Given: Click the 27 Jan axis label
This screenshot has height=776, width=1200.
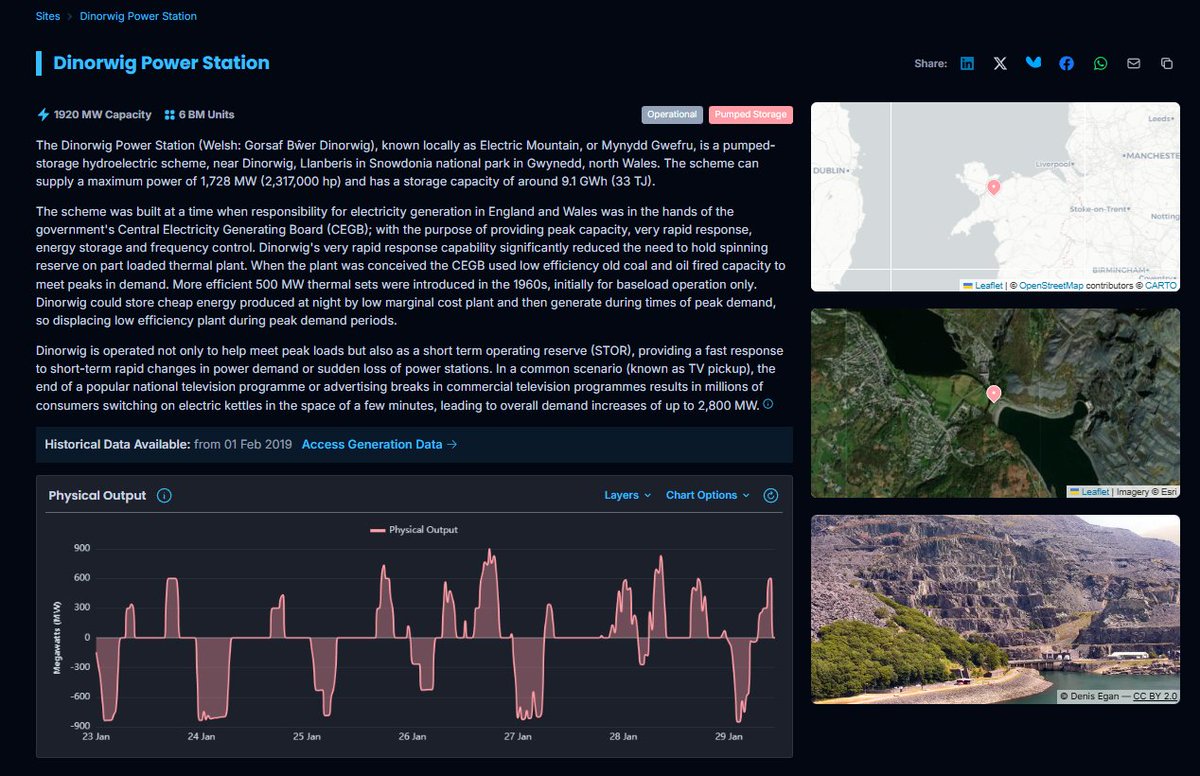Looking at the screenshot, I should pos(518,737).
